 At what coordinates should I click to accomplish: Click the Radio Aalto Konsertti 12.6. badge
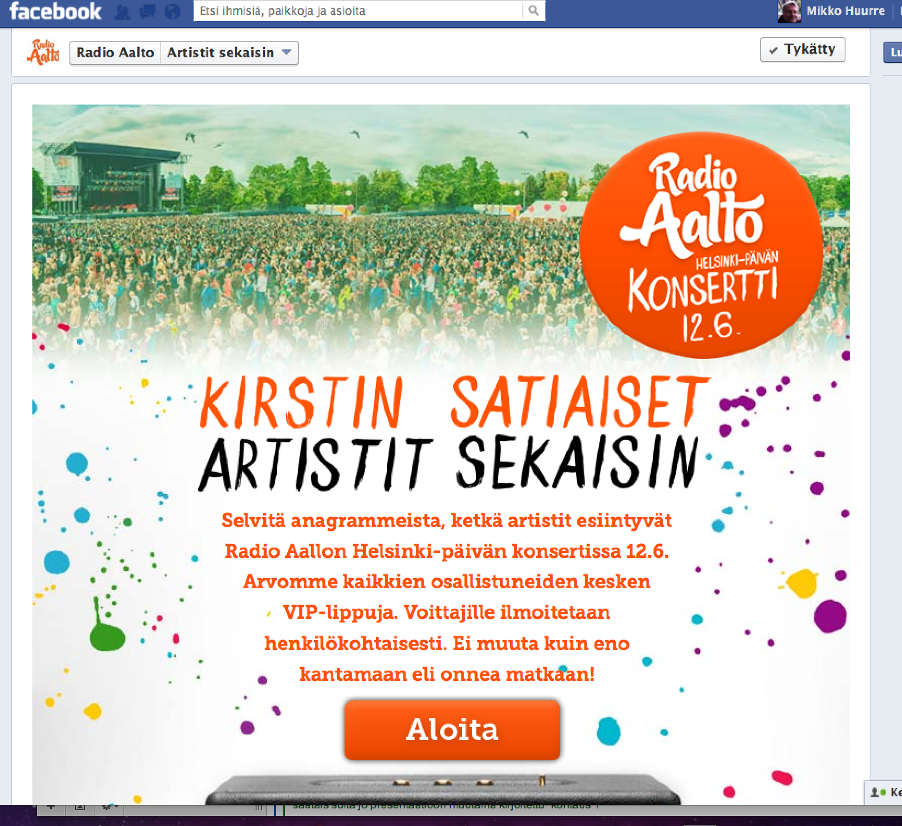[x=702, y=245]
